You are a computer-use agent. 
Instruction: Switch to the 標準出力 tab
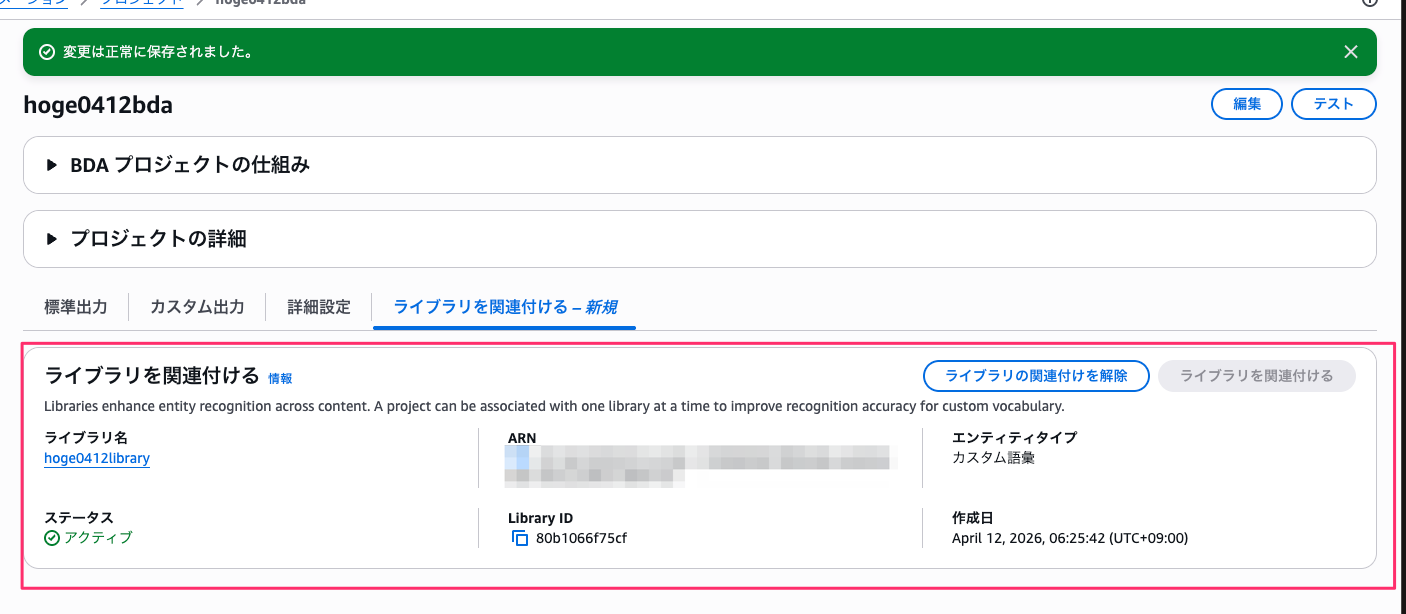pos(76,307)
